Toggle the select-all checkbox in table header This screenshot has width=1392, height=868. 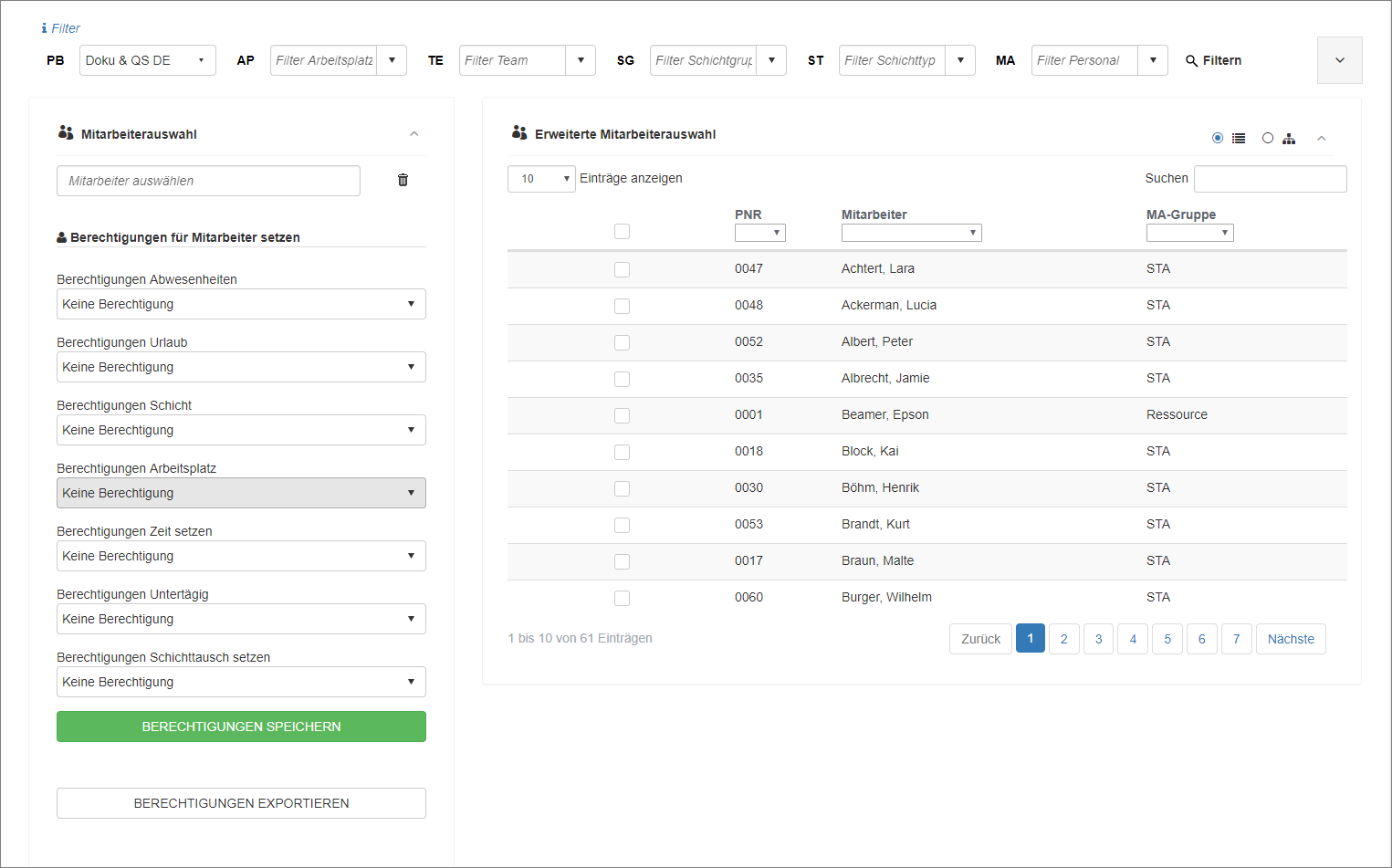click(x=622, y=232)
